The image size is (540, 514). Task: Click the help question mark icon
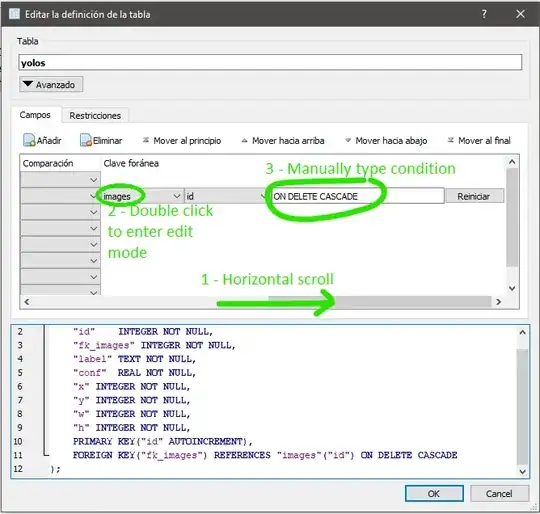point(484,14)
